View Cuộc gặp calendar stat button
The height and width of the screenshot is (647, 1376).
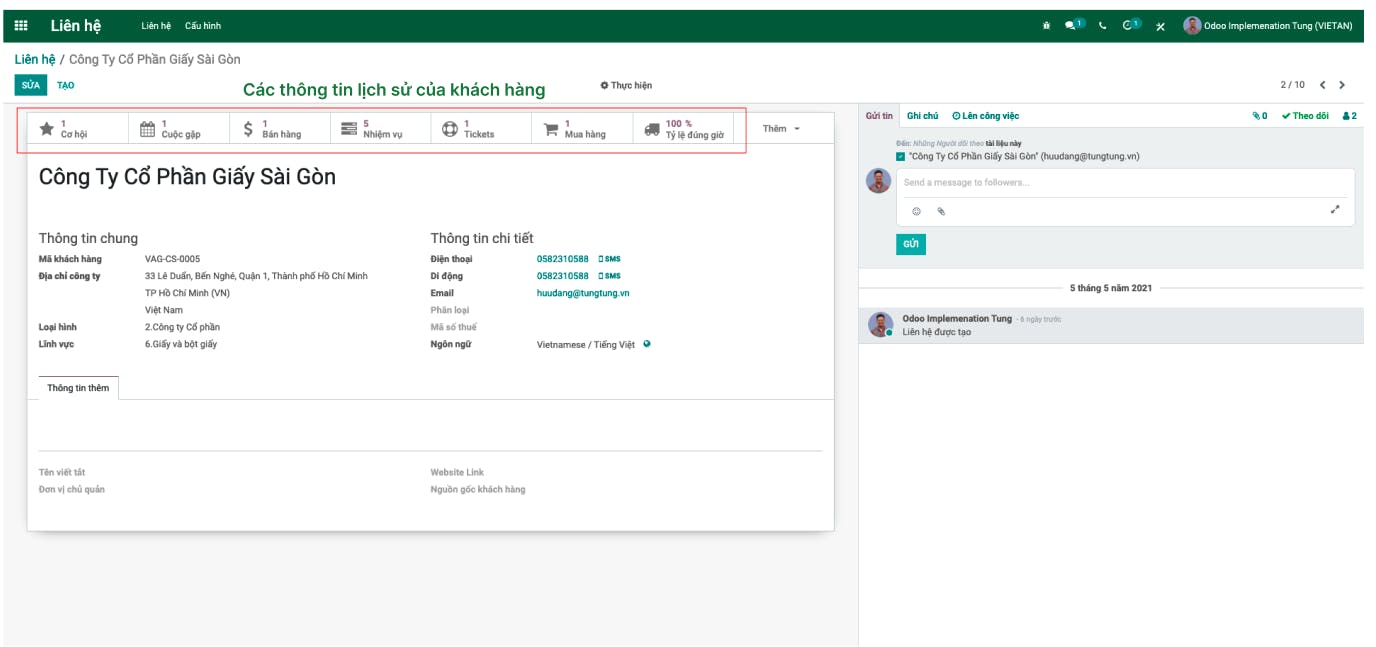pos(179,129)
